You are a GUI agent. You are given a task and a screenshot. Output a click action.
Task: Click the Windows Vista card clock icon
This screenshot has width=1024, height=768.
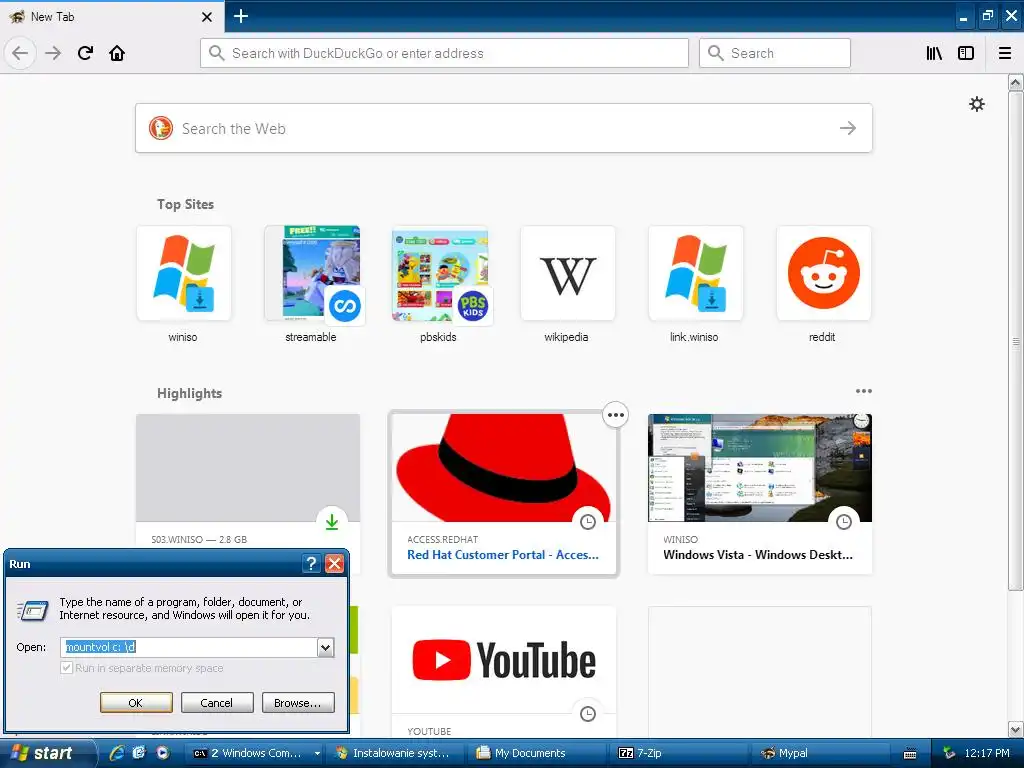click(844, 522)
